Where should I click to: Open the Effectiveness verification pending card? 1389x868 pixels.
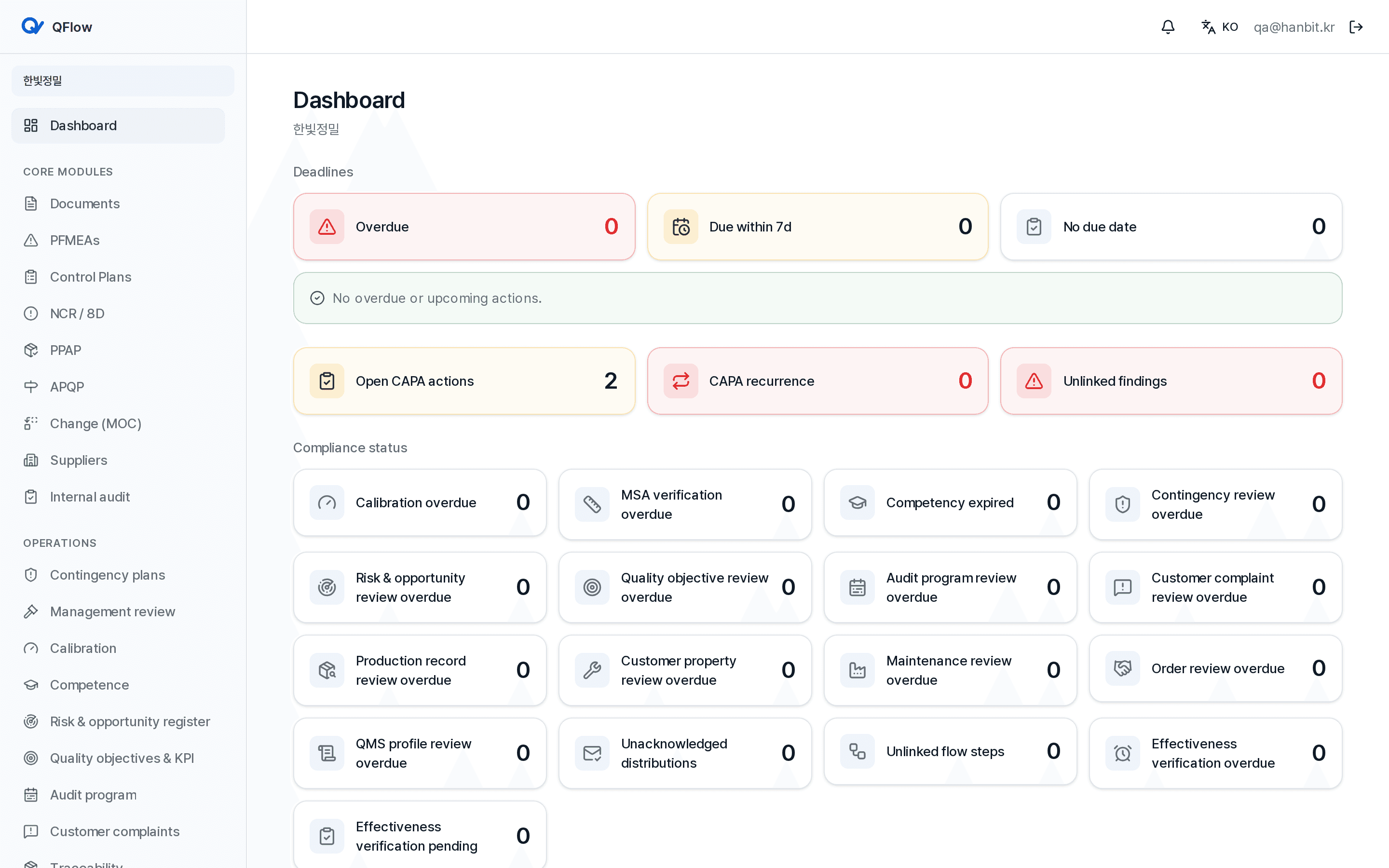420,836
